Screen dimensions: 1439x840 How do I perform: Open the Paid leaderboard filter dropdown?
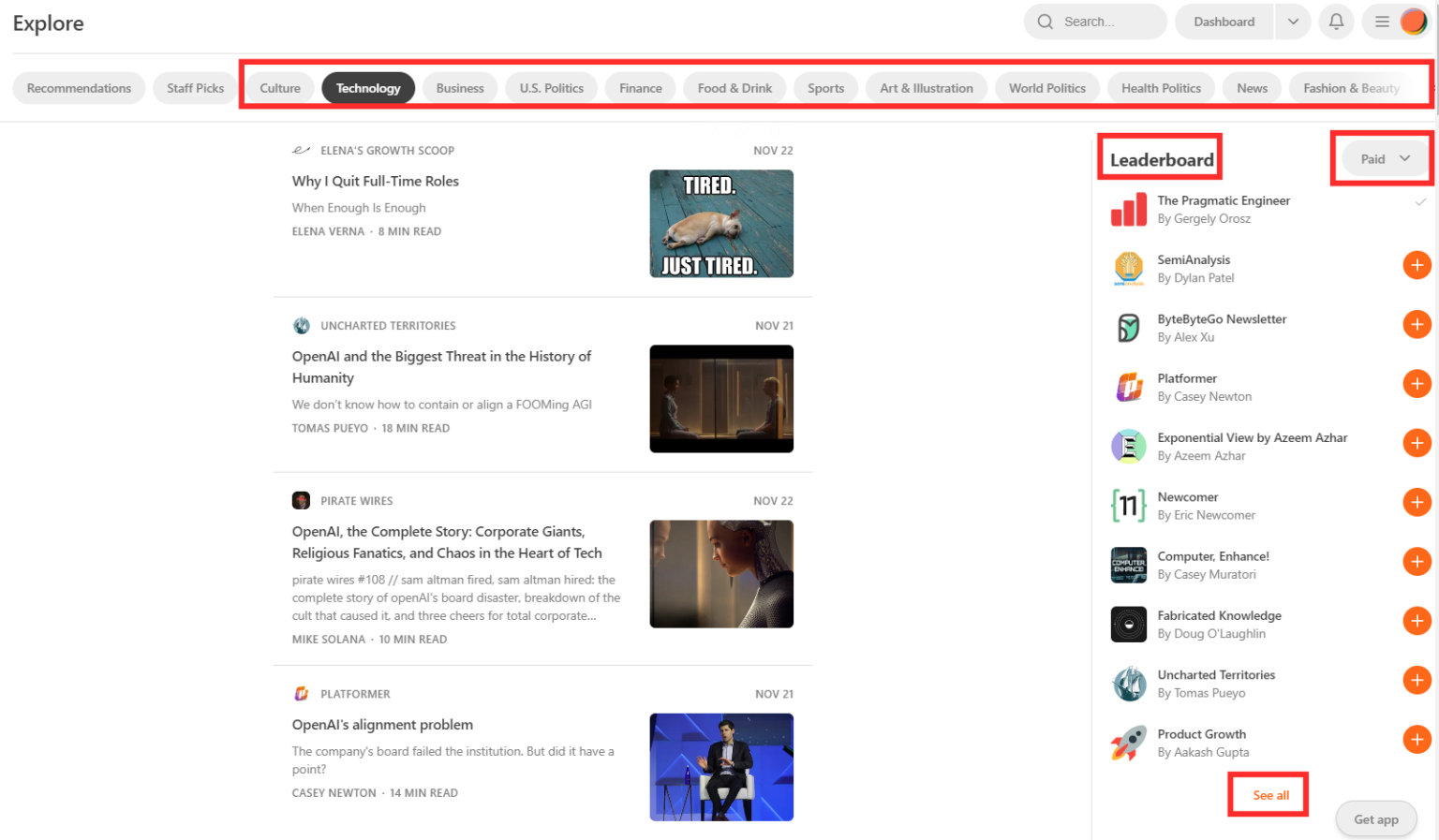point(1384,159)
